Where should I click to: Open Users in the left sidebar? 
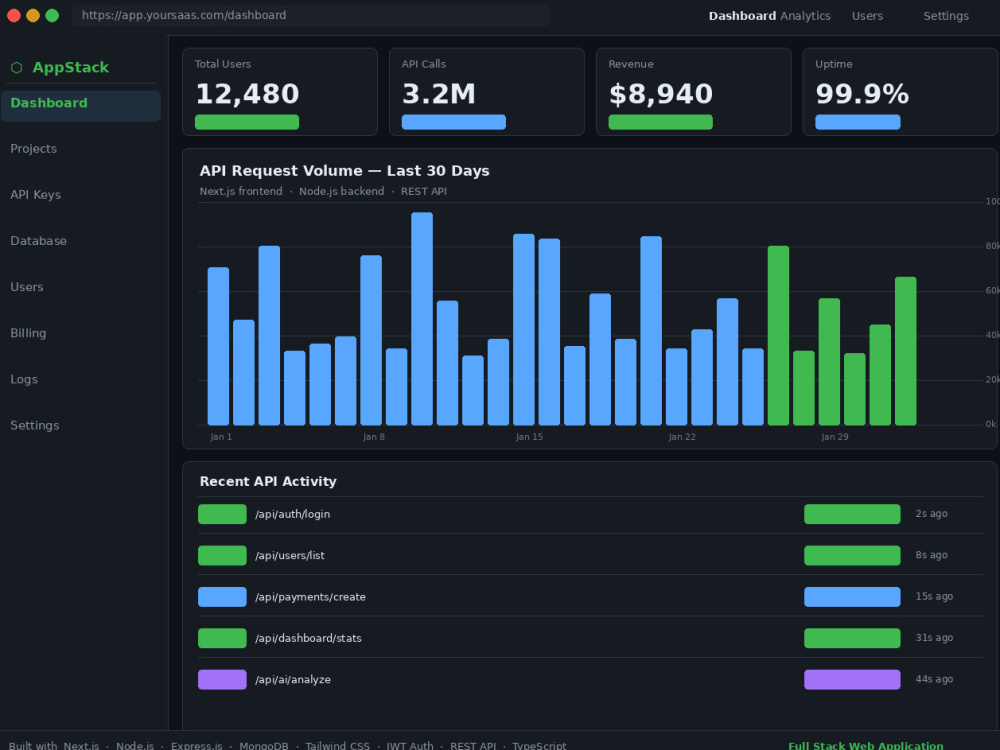27,287
